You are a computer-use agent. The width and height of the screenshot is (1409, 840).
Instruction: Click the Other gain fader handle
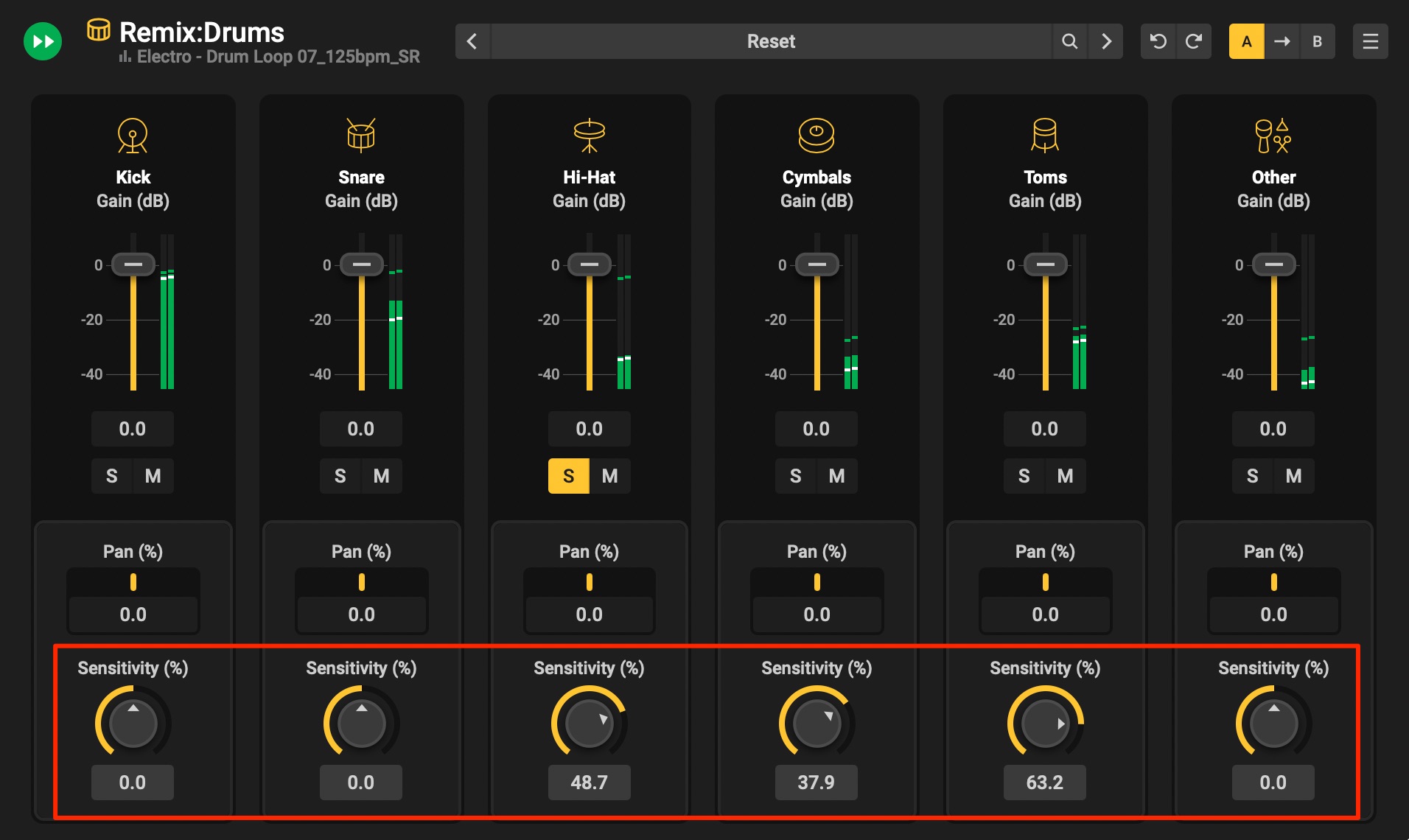coord(1274,264)
